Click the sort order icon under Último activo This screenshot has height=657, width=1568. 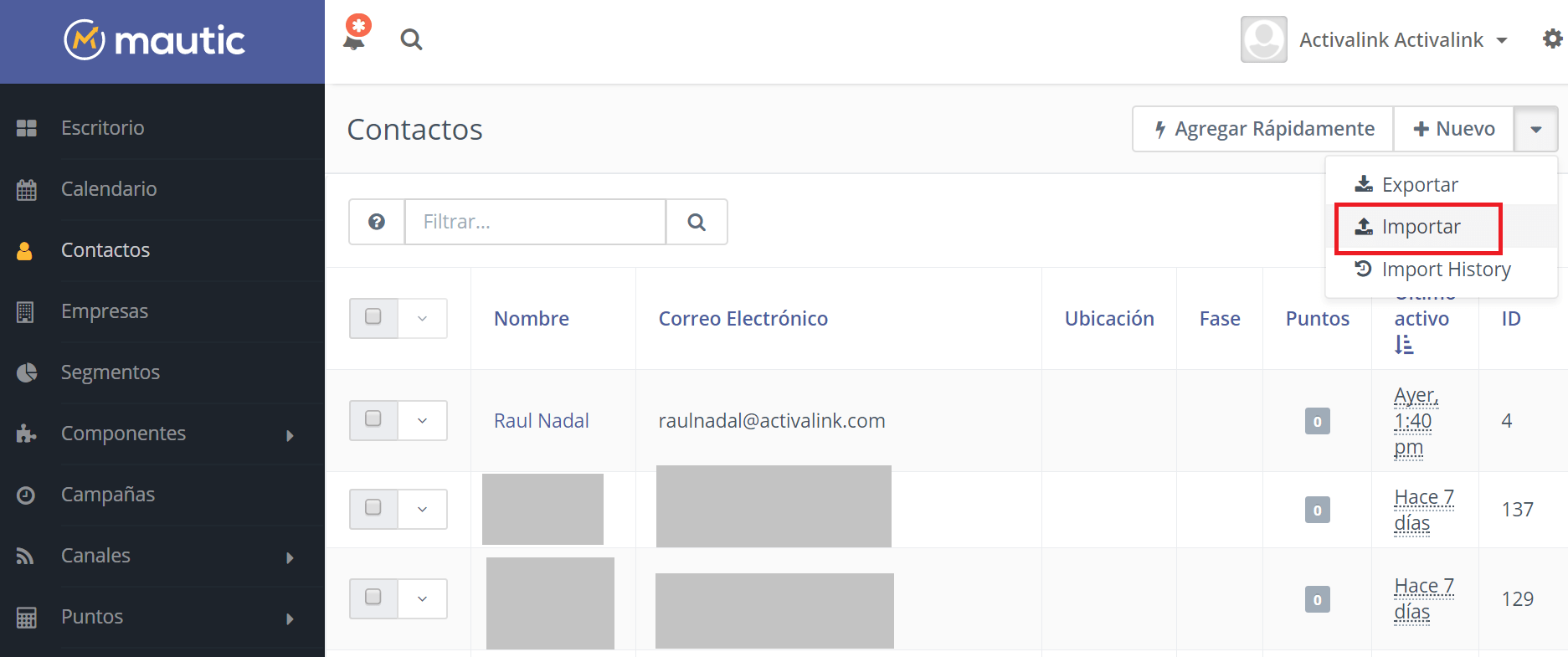[1404, 344]
